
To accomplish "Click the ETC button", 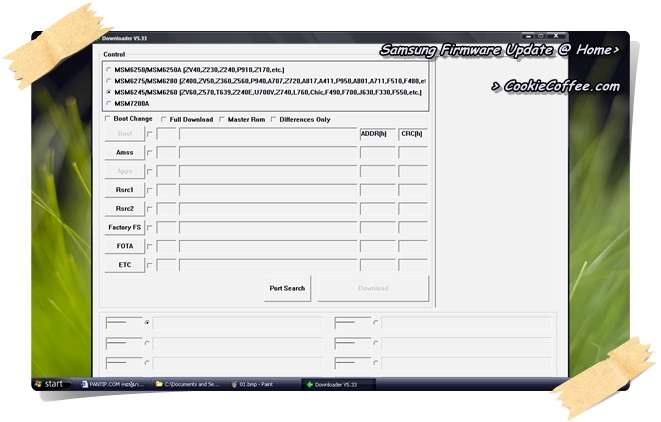I will coord(124,265).
